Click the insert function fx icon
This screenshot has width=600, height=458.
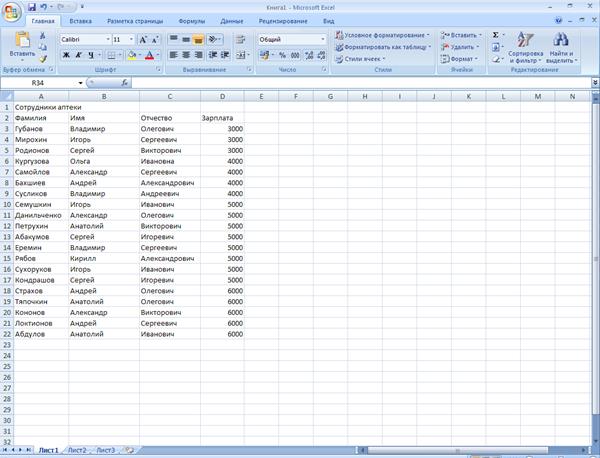(x=124, y=83)
